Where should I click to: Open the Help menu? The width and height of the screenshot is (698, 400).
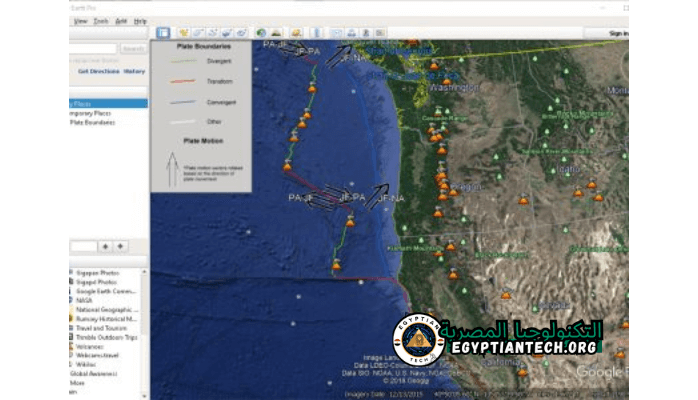140,20
